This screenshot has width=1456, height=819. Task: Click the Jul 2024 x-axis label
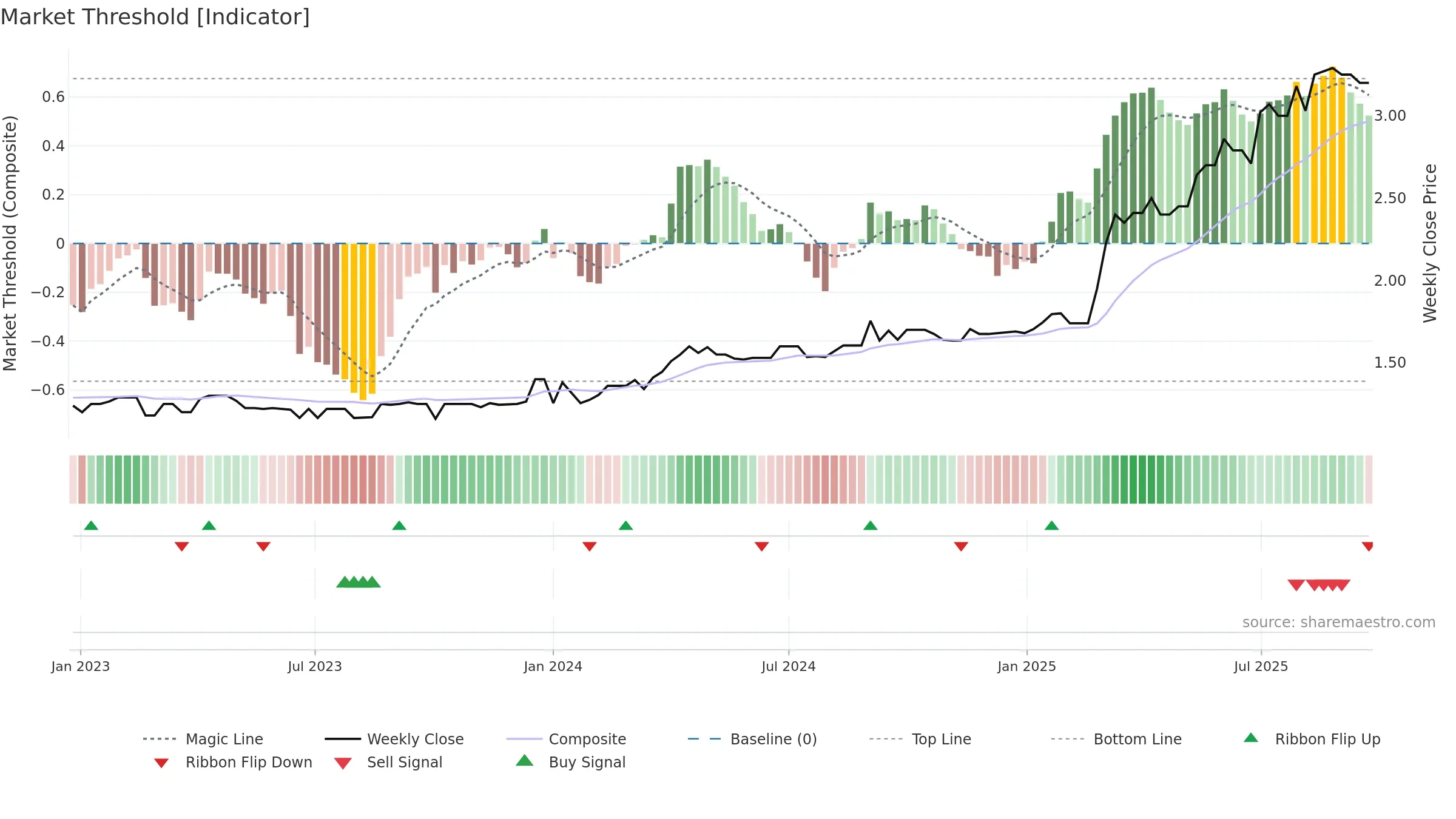789,666
